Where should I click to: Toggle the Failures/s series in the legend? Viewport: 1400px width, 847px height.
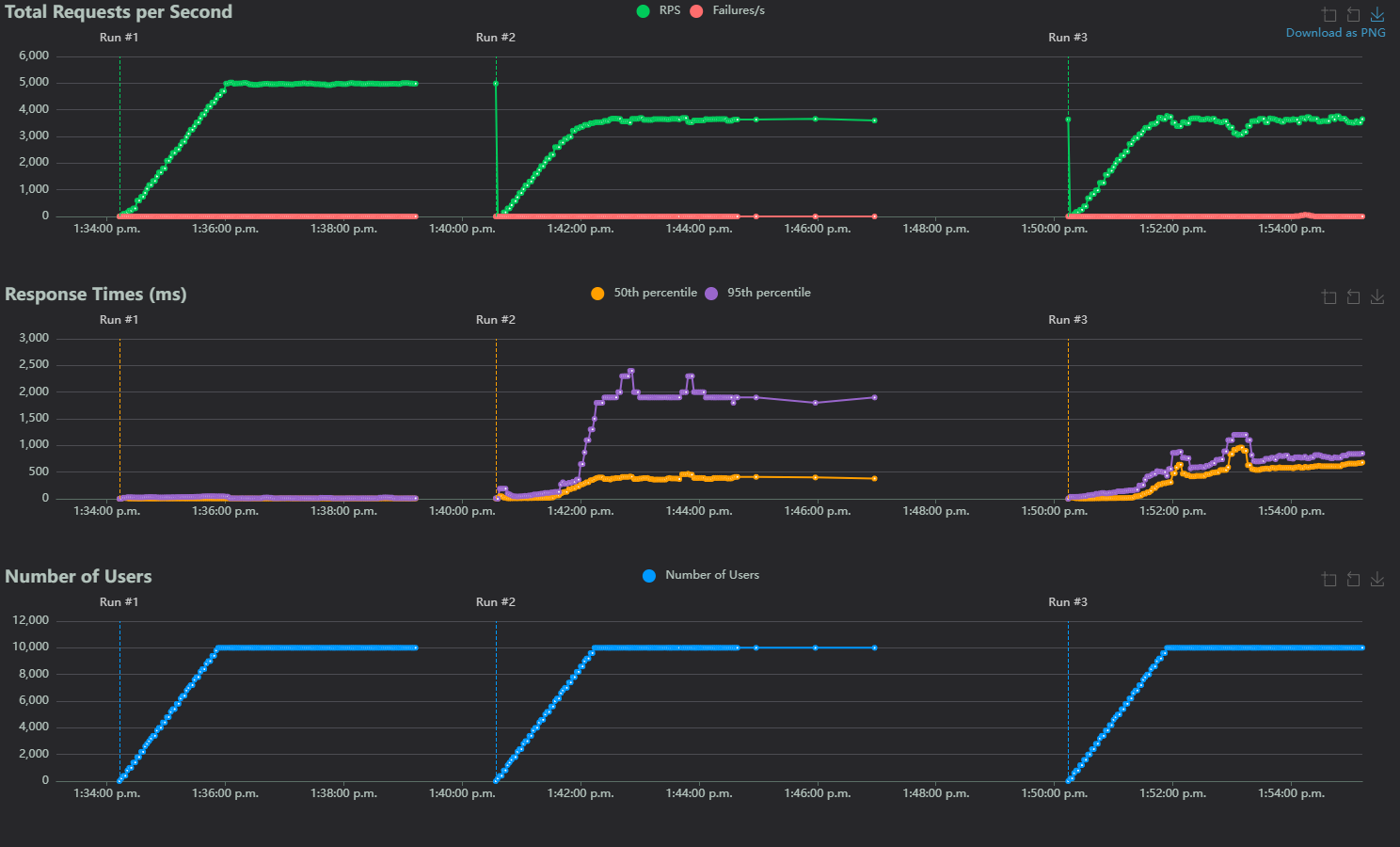coord(727,10)
